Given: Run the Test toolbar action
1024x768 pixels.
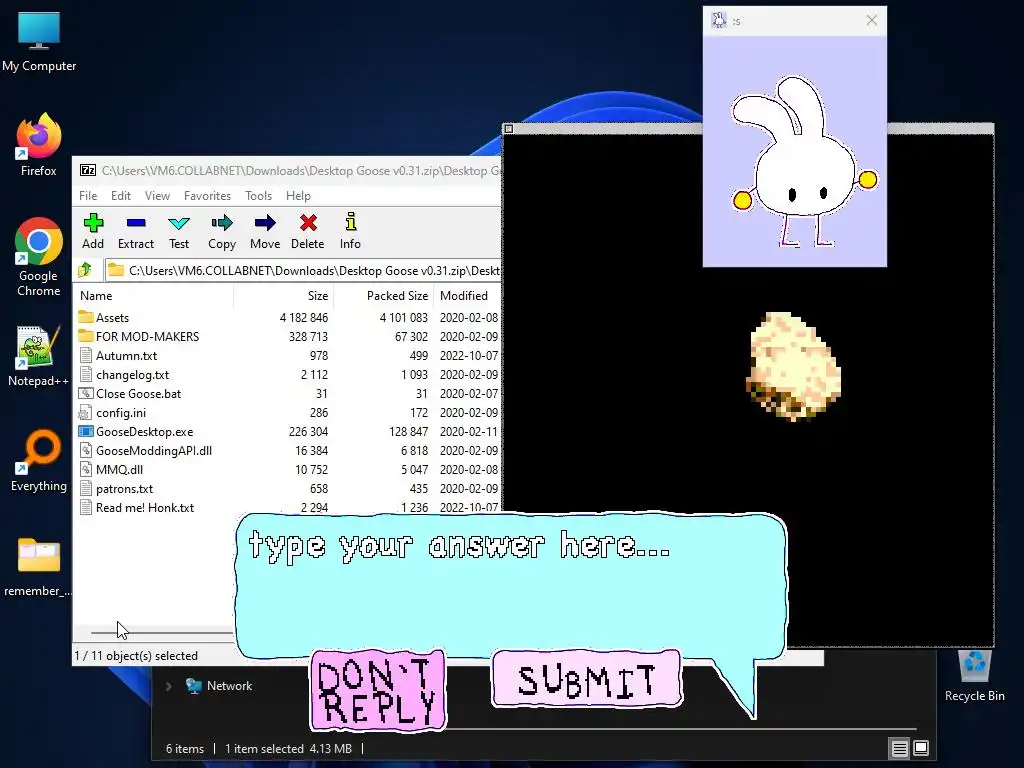Looking at the screenshot, I should coord(178,231).
